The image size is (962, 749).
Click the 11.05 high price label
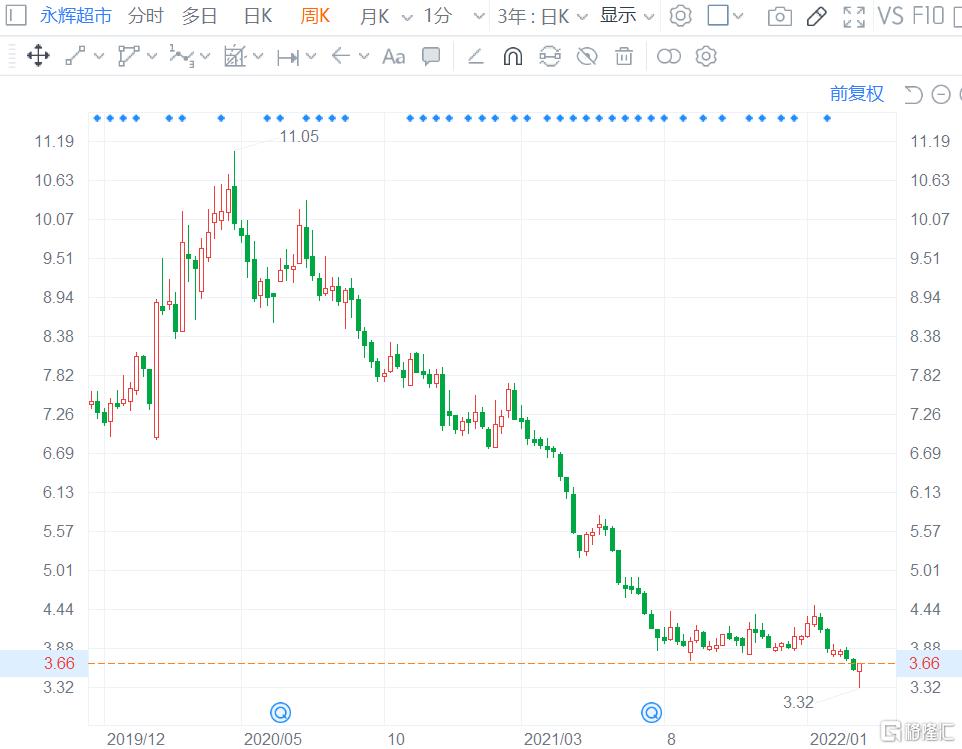tap(299, 136)
